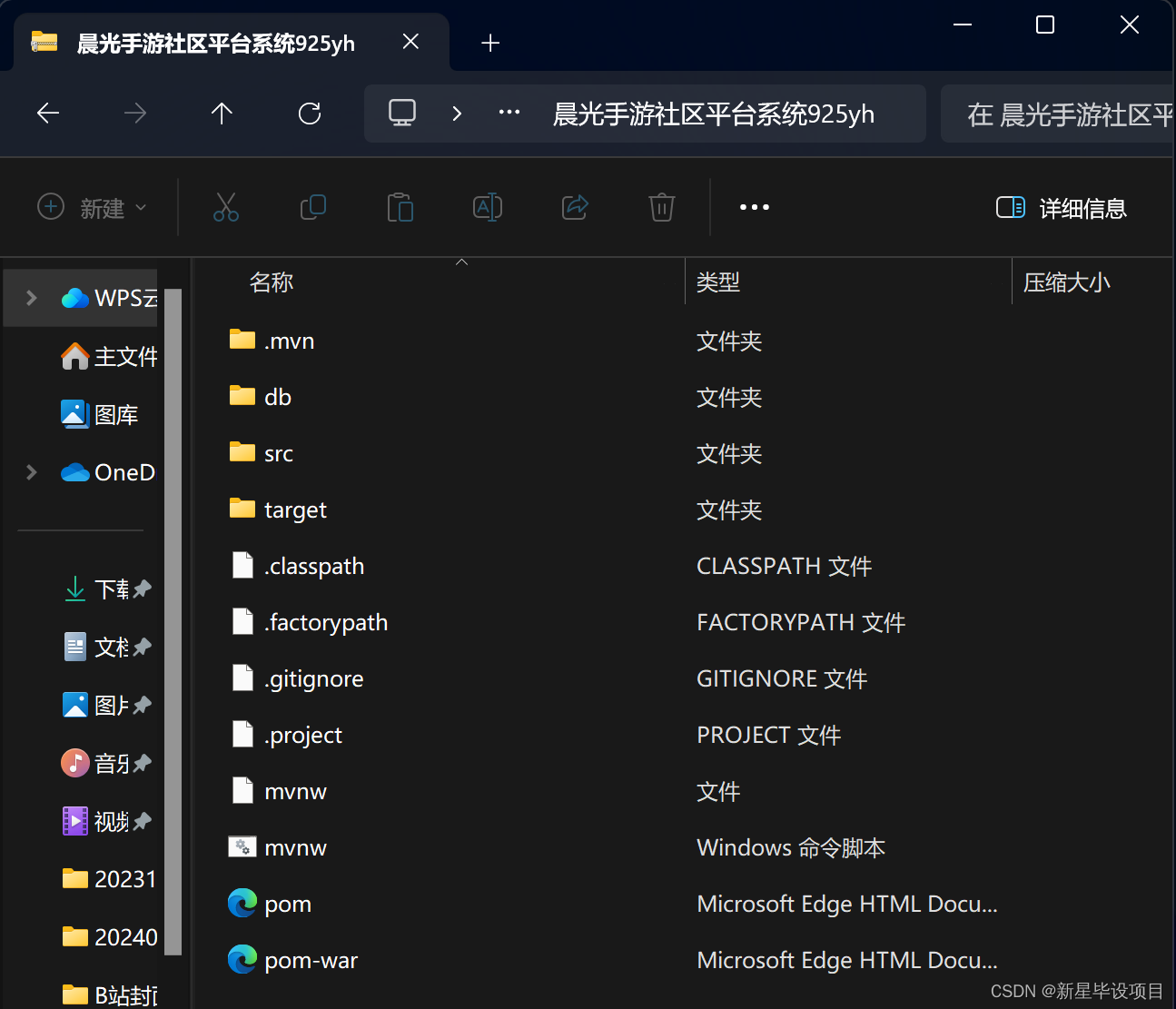Viewport: 1176px width, 1009px height.
Task: Click FACTORYPATH 文件 type text
Action: 801,622
